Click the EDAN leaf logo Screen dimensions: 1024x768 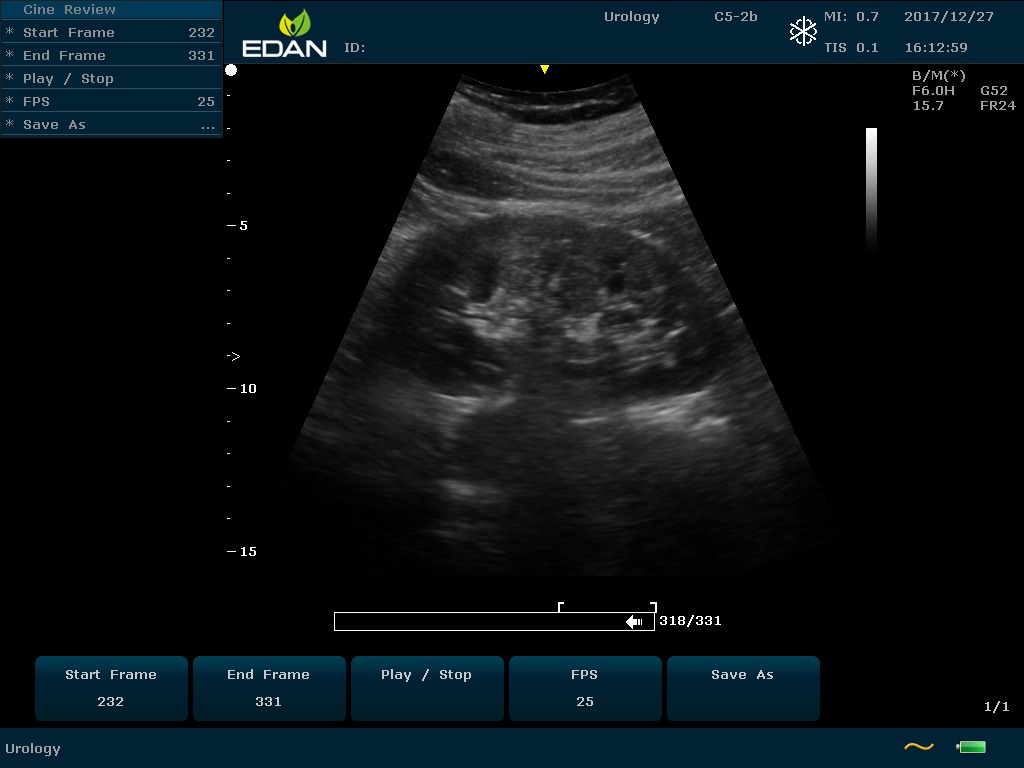(x=294, y=24)
